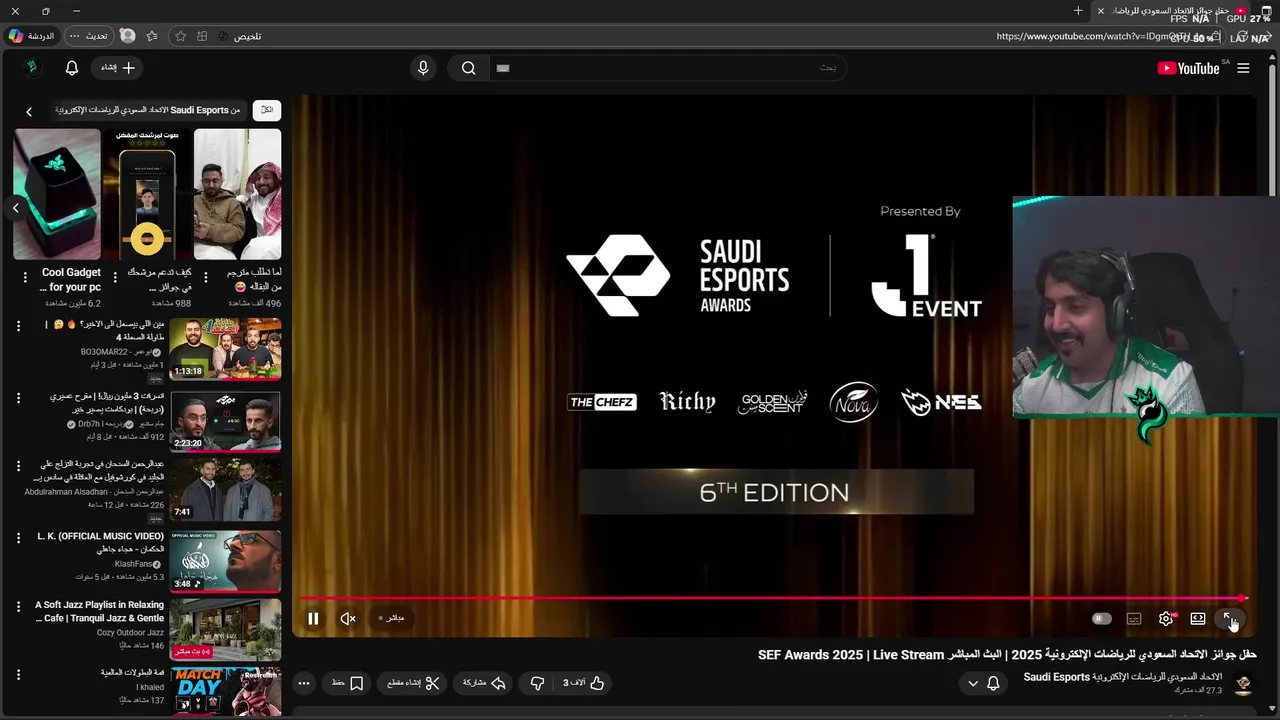1280x720 pixels.
Task: Open more actions below the video
Action: pos(304,683)
